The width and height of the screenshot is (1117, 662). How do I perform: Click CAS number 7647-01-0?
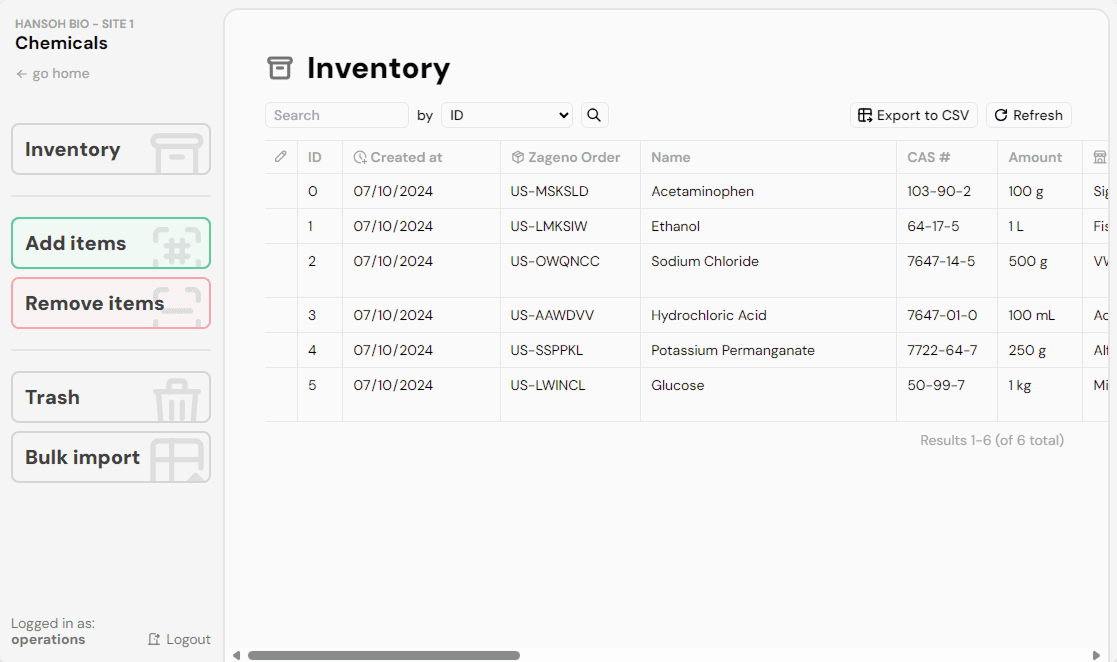(942, 316)
